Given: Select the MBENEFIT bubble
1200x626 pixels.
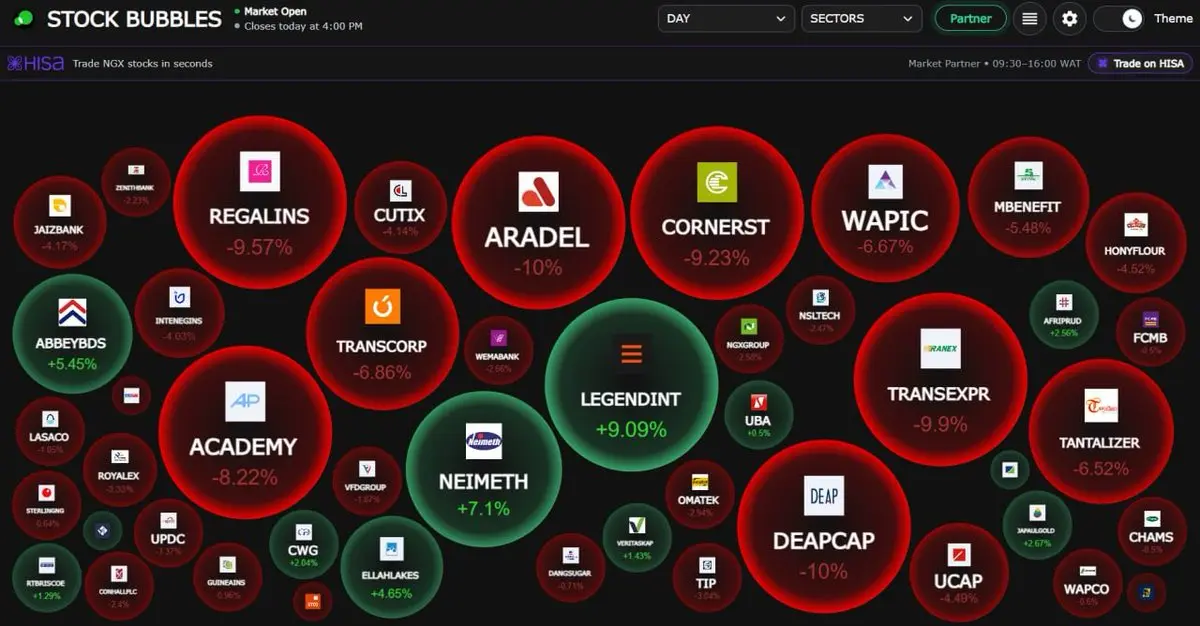Looking at the screenshot, I should pyautogui.click(x=1027, y=197).
